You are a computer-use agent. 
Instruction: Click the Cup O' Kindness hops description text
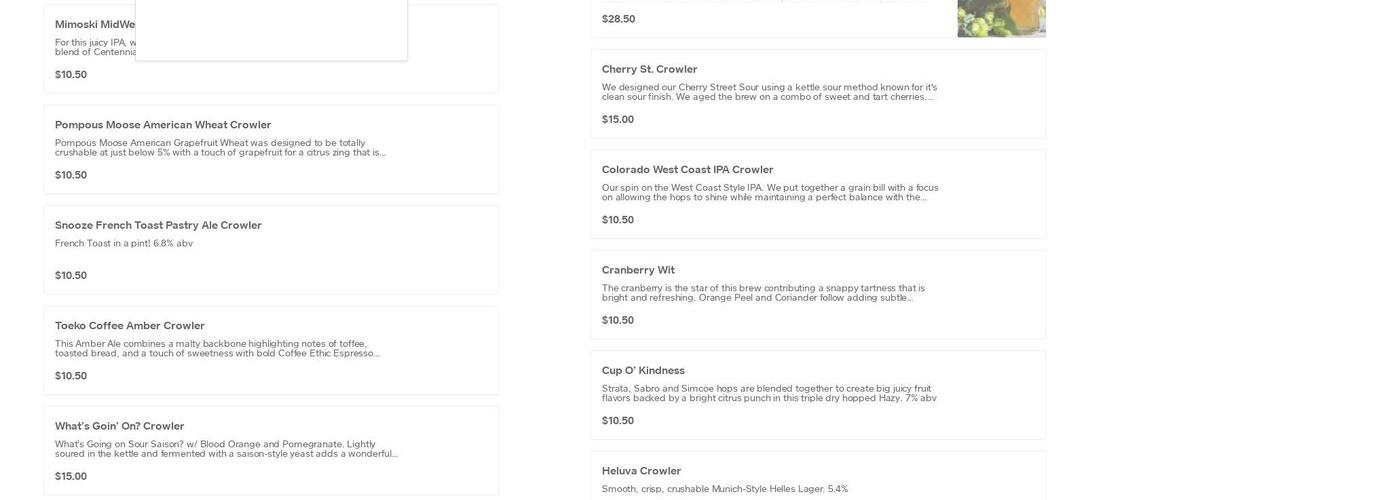pos(769,393)
